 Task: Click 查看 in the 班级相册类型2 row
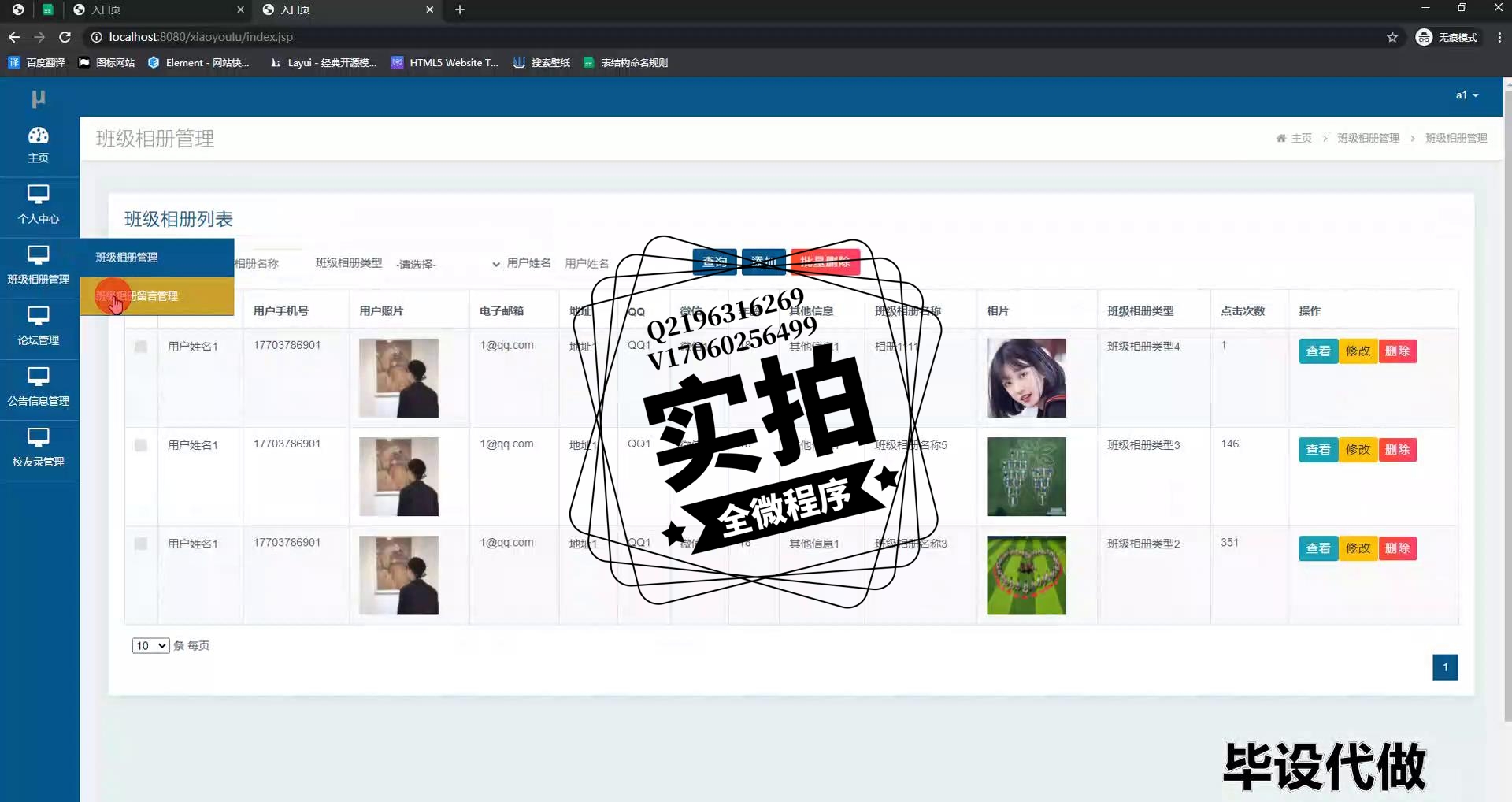(x=1318, y=548)
